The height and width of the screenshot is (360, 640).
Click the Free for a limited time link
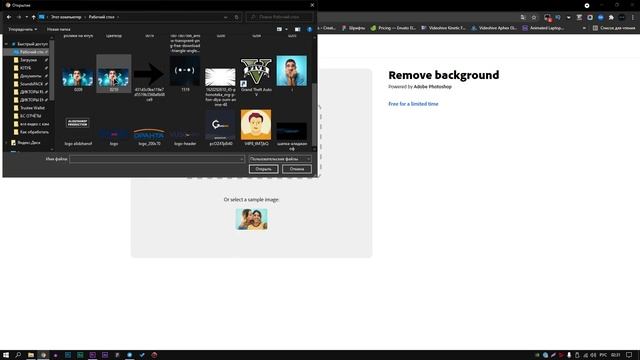413,104
